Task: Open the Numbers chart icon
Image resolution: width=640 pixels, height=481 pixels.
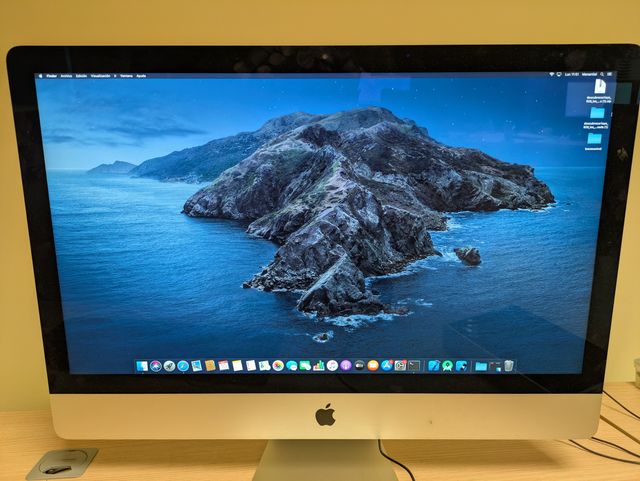Action: pyautogui.click(x=318, y=366)
